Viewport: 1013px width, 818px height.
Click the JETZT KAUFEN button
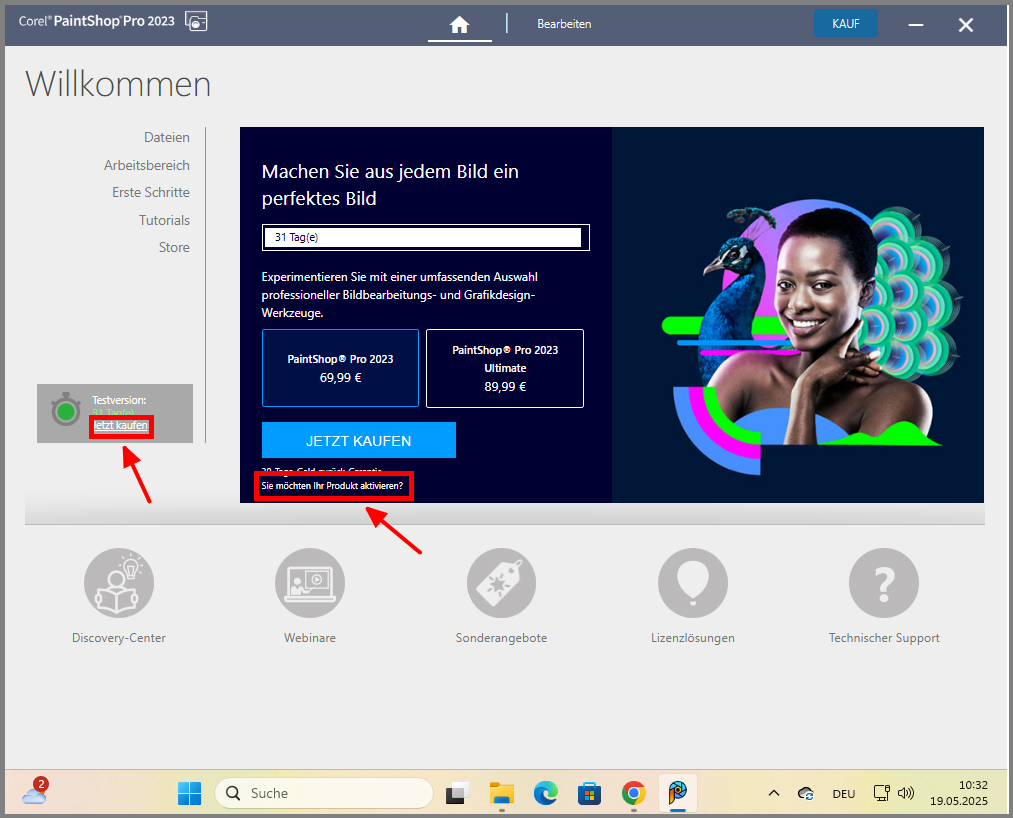tap(358, 439)
